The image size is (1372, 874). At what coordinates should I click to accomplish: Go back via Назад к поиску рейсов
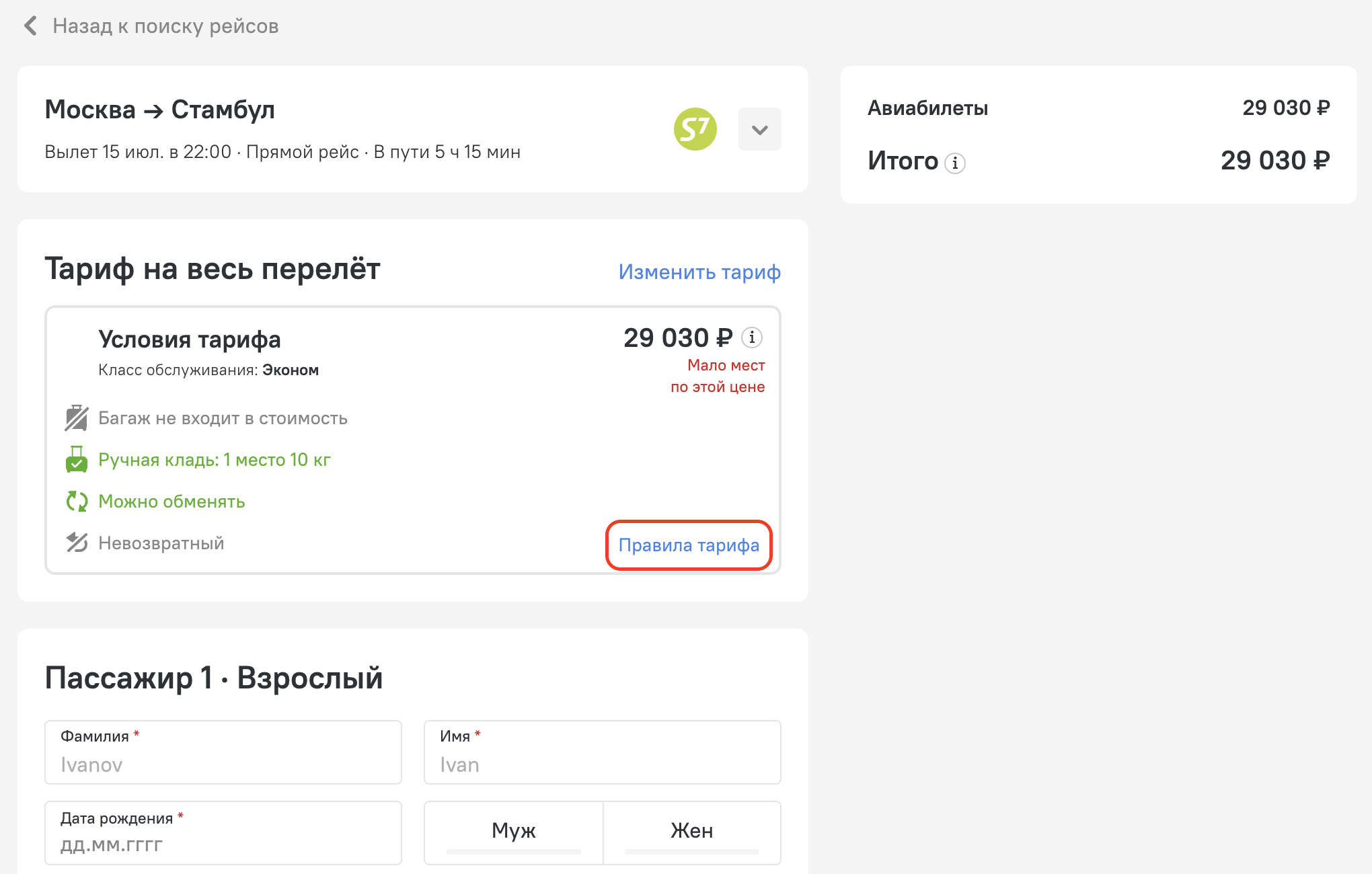[x=165, y=26]
